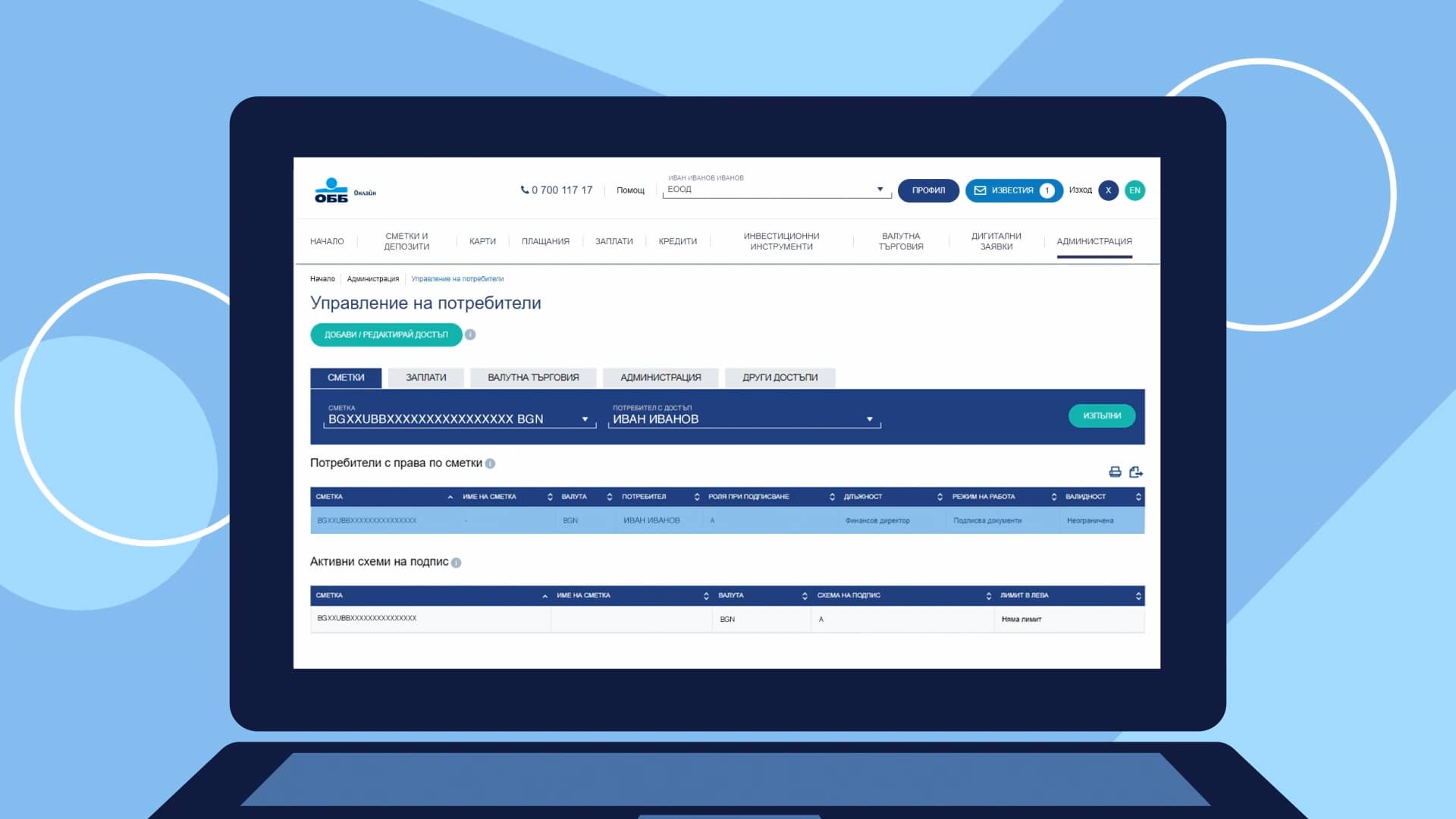Click the info icon beside Активни схеми на подпис
The image size is (1456, 819).
coord(455,563)
